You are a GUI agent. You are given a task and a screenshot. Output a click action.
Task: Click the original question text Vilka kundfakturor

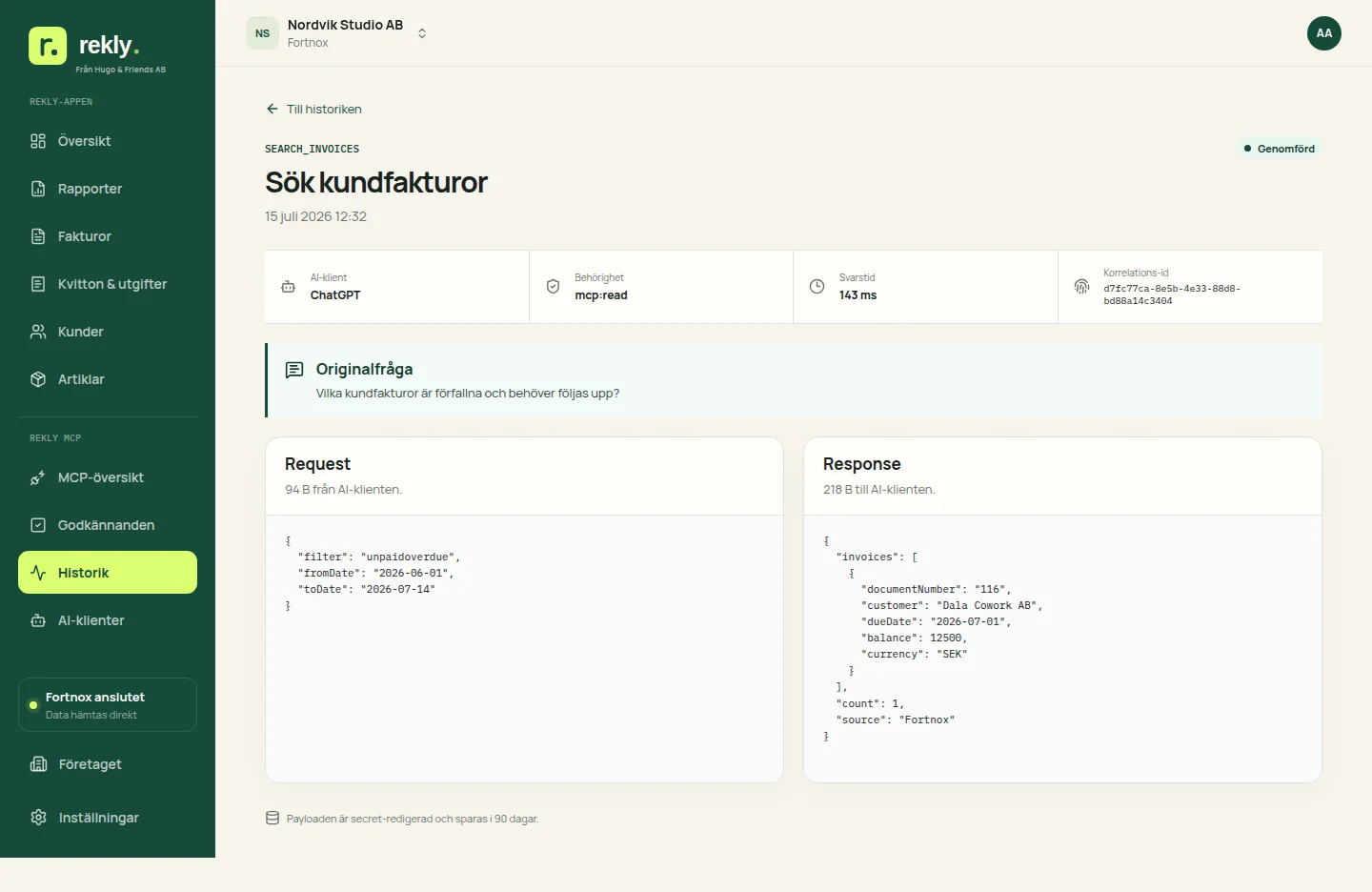pos(468,393)
